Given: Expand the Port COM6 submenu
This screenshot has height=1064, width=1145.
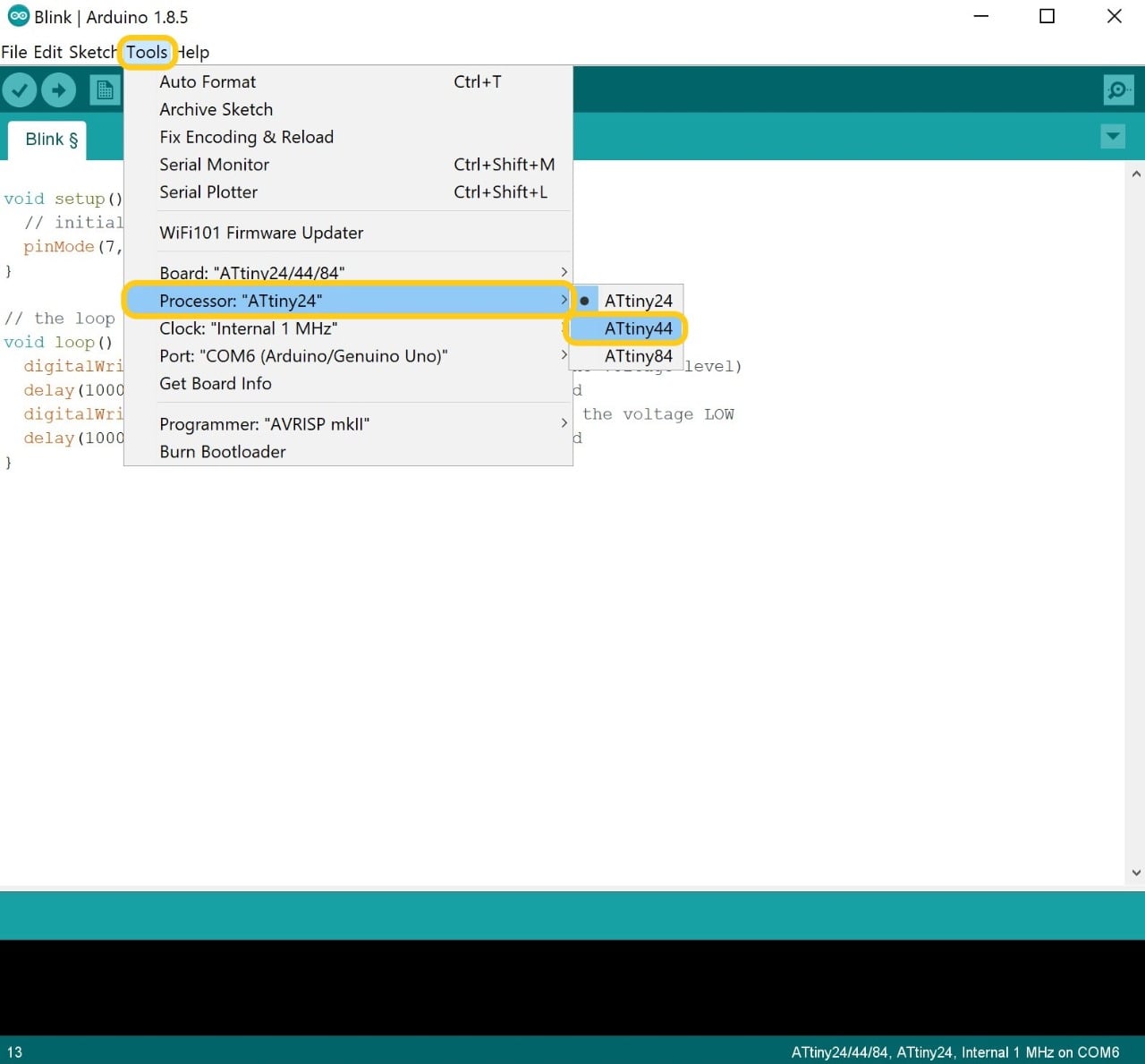Looking at the screenshot, I should coord(348,356).
